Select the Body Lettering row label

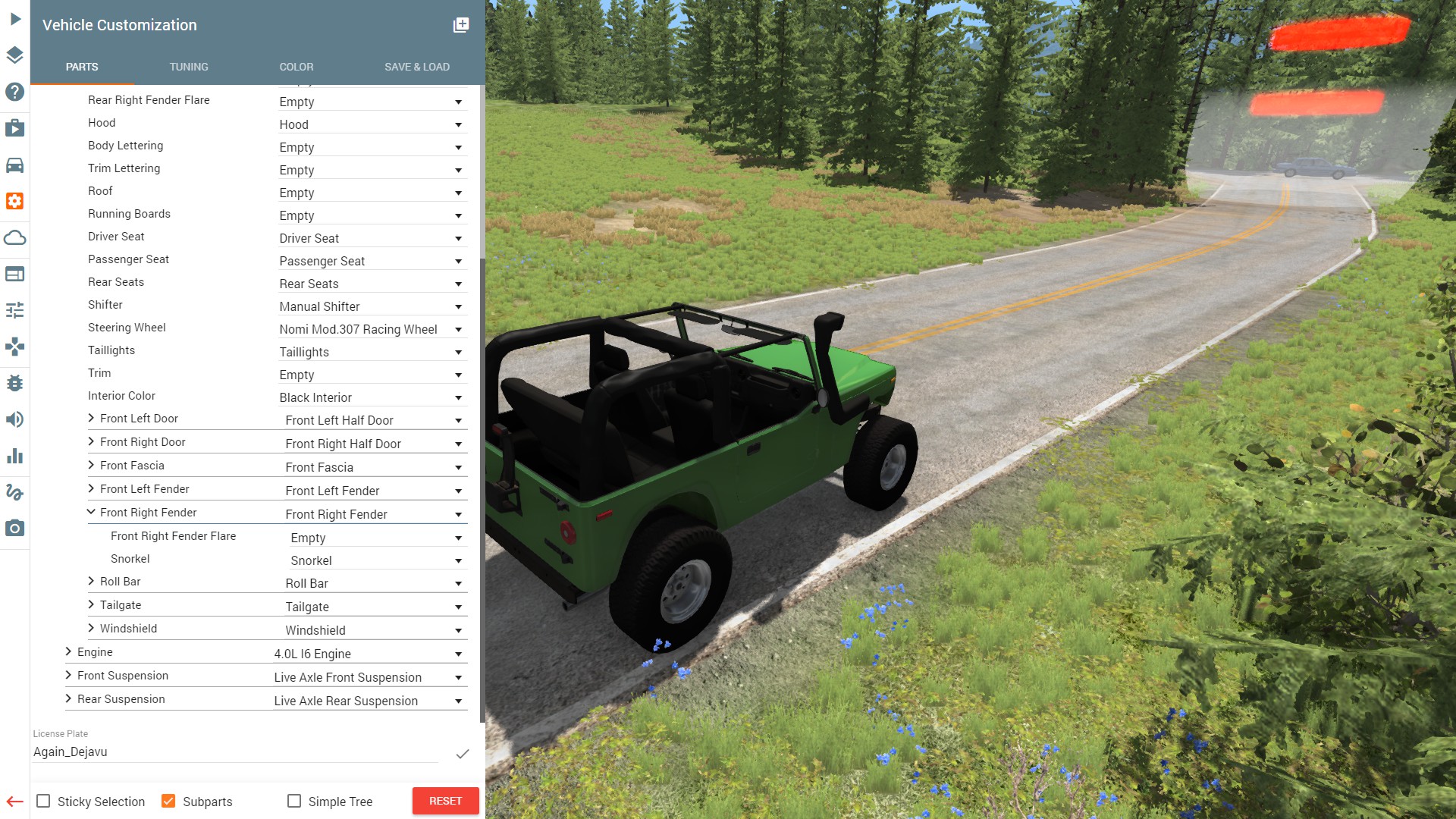coord(125,146)
